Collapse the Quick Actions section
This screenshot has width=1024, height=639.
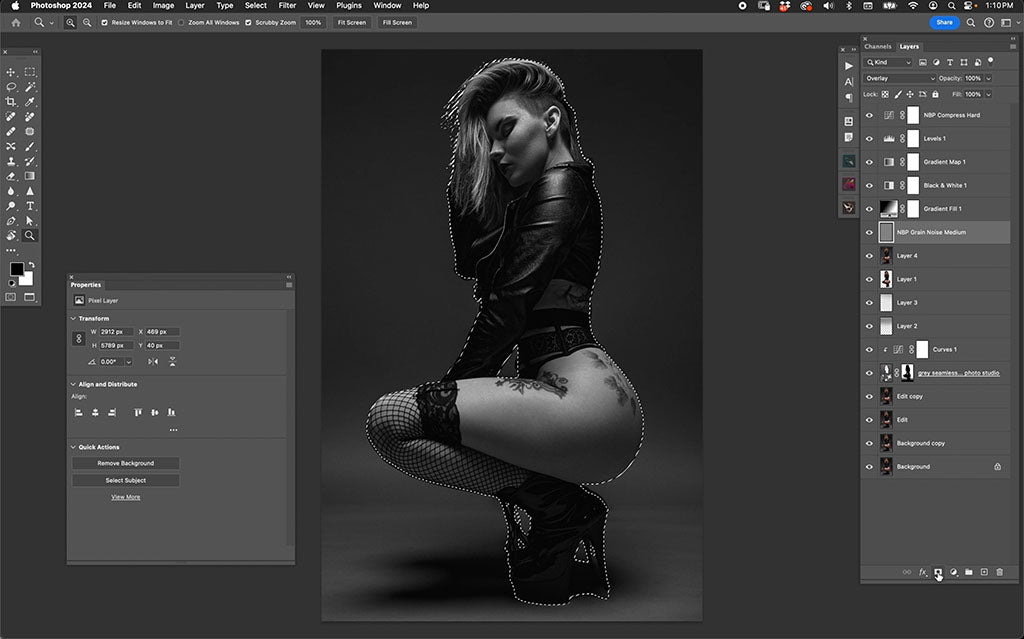(73, 447)
